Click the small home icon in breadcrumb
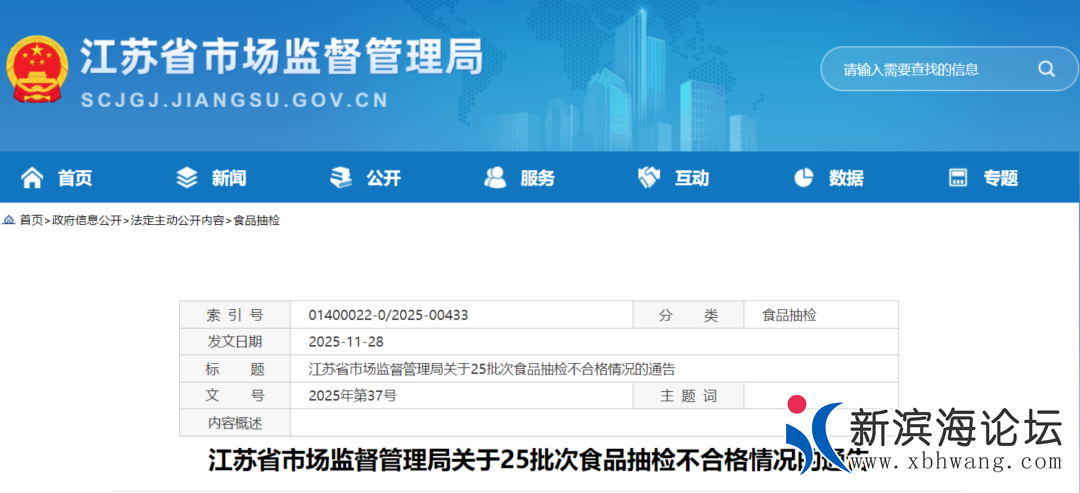Screen dimensions: 1080x493 (x=9, y=220)
